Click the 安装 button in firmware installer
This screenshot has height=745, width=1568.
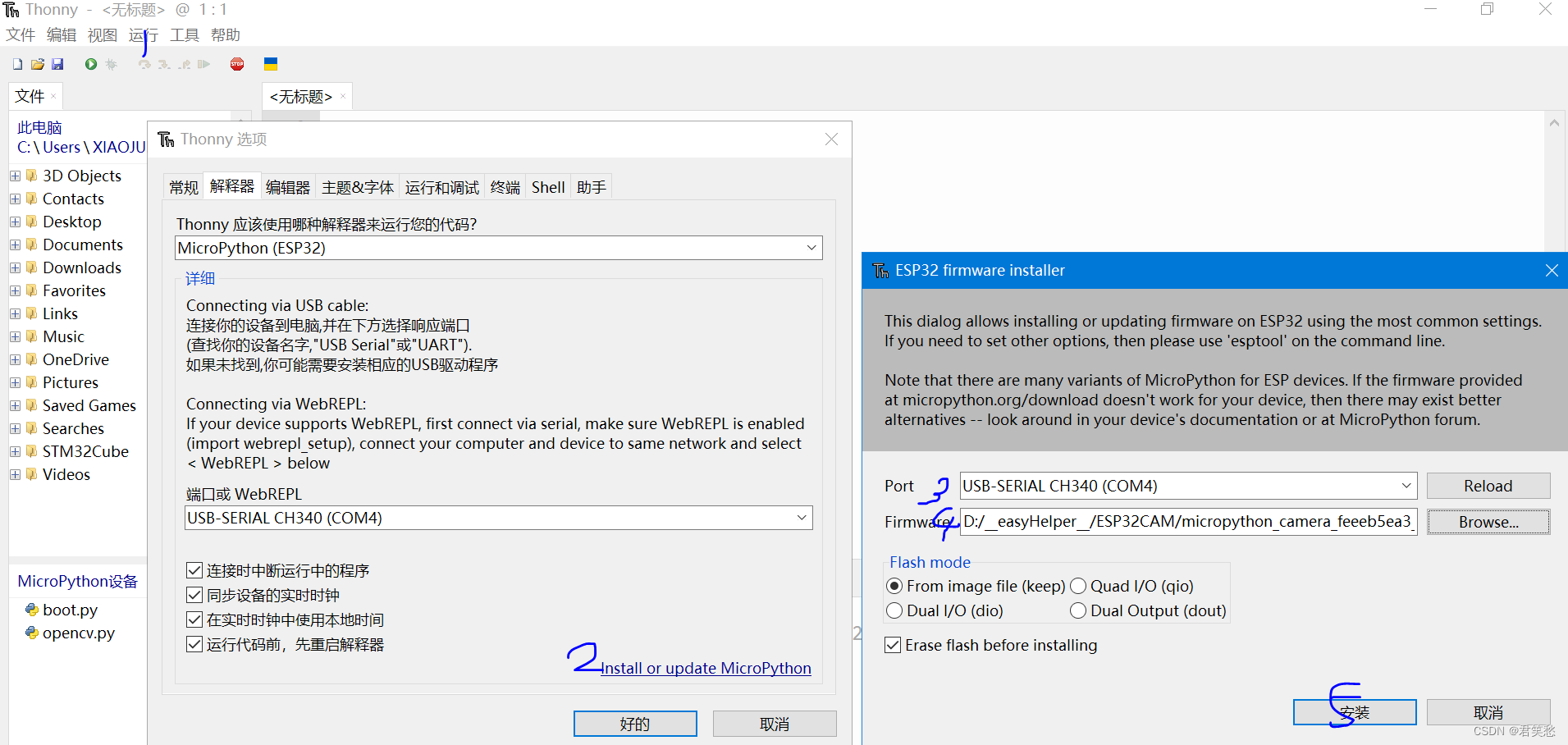(1355, 712)
